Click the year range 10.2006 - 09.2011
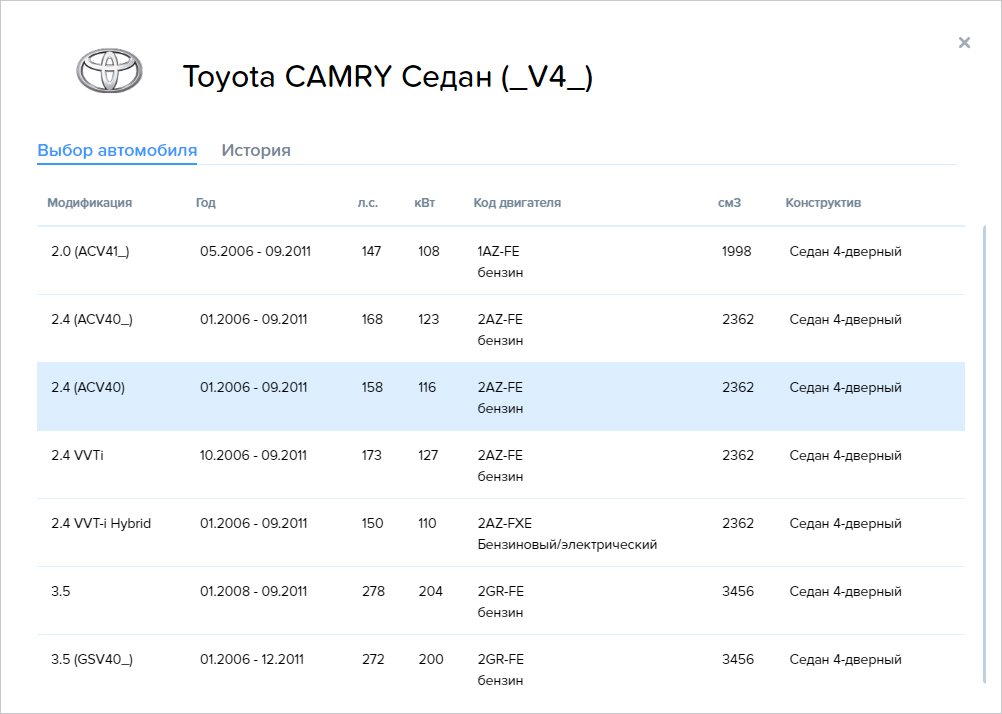 [x=253, y=455]
